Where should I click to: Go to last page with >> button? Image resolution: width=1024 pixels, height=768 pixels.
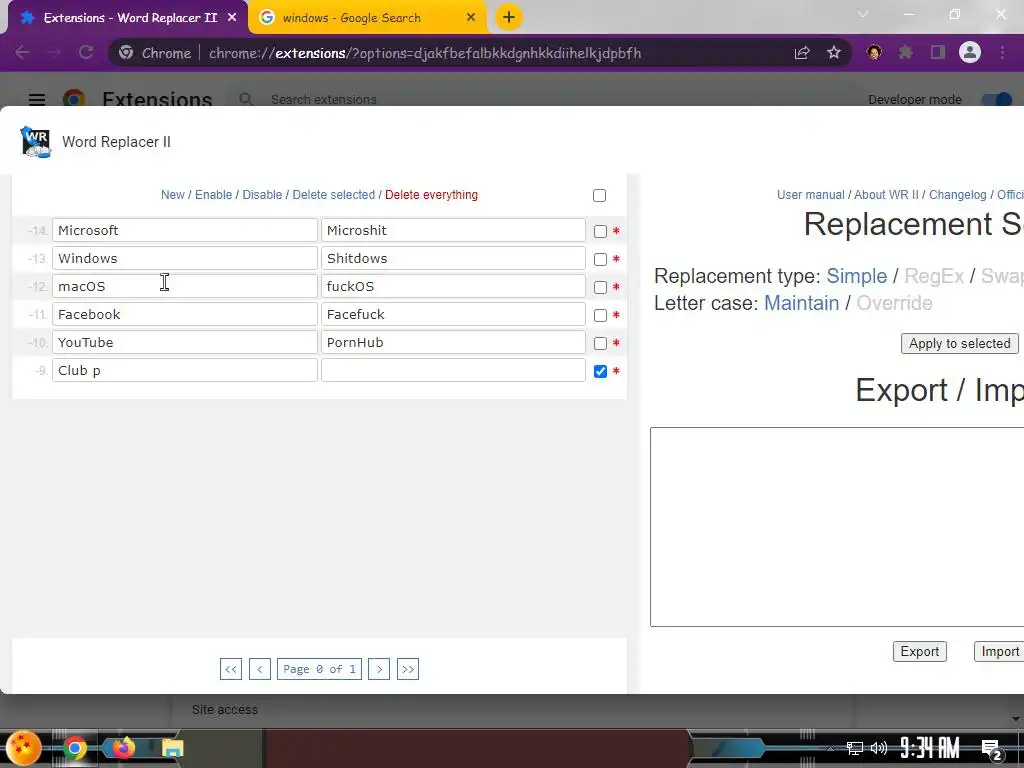pyautogui.click(x=408, y=669)
